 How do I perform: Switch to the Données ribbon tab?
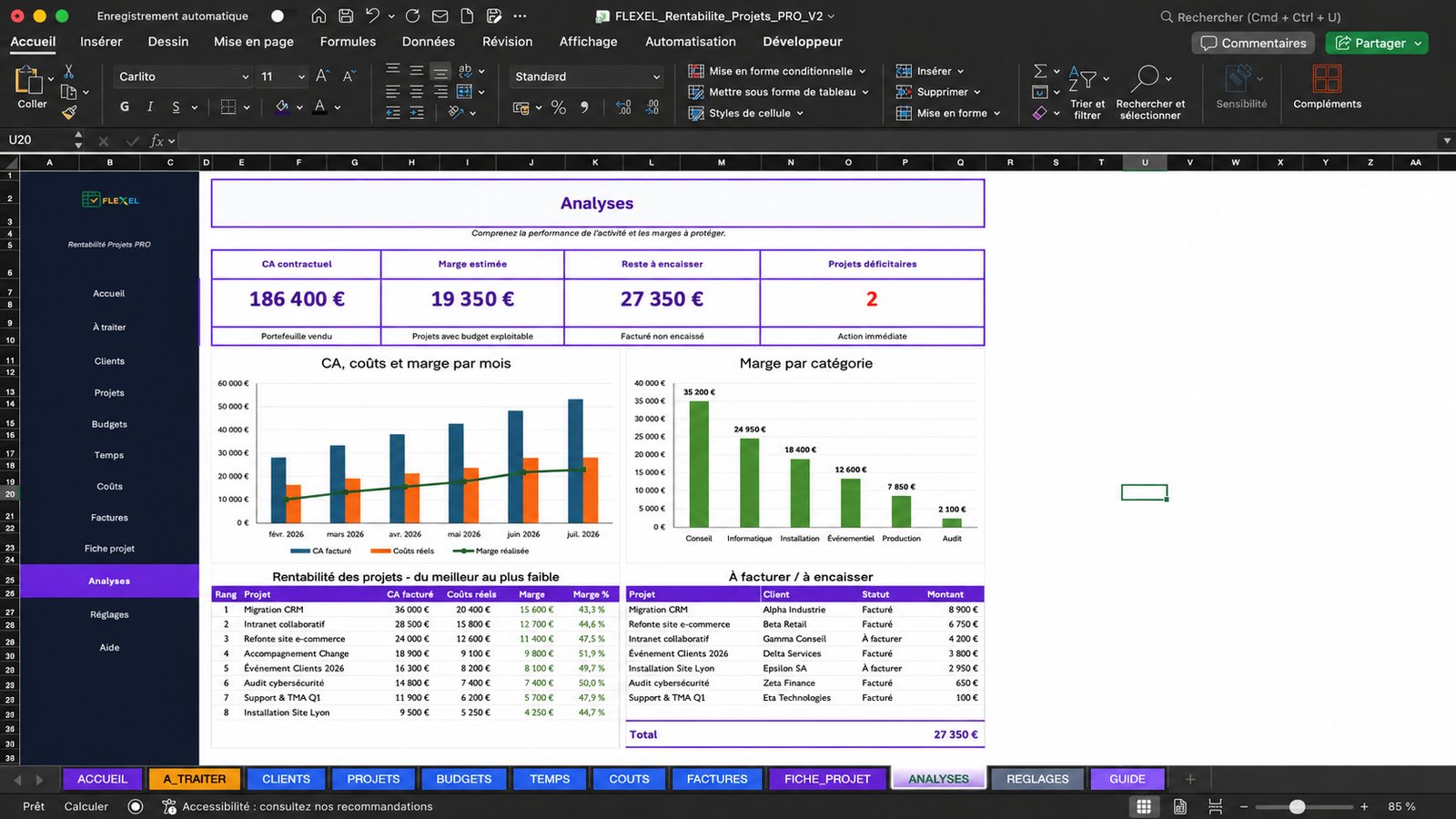(x=429, y=41)
